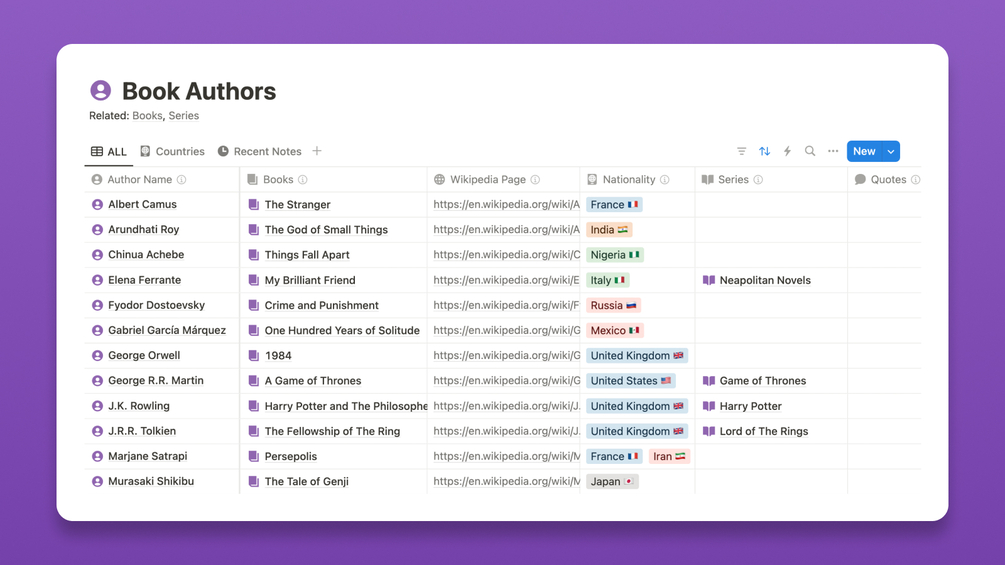The image size is (1005, 565).
Task: Expand the New button dropdown arrow
Action: pos(891,151)
